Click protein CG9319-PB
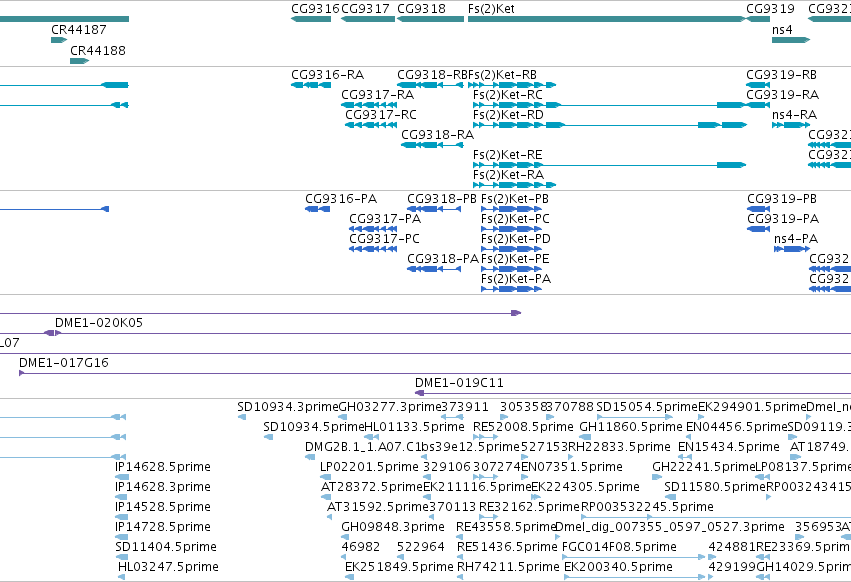 (759, 209)
